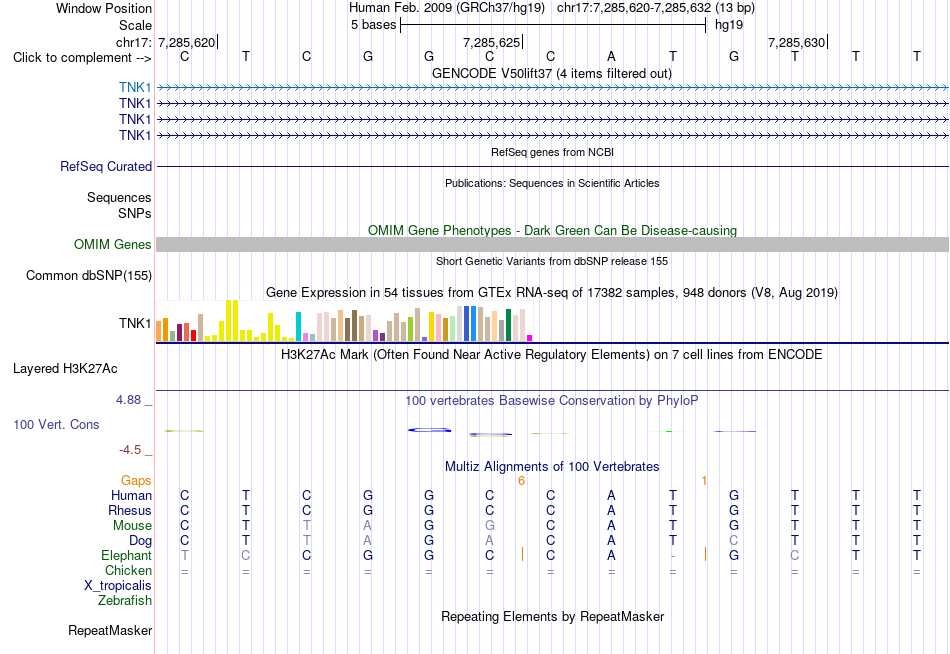The width and height of the screenshot is (950, 654).
Task: Click the GTEx Gene Expression in 54 tissues title
Action: [551, 293]
